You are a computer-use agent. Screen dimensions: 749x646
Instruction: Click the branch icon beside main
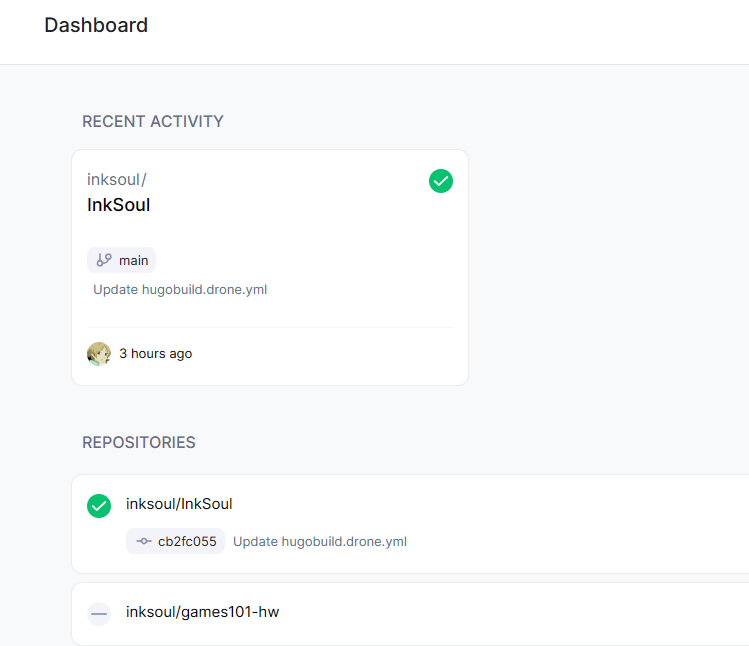pyautogui.click(x=104, y=260)
